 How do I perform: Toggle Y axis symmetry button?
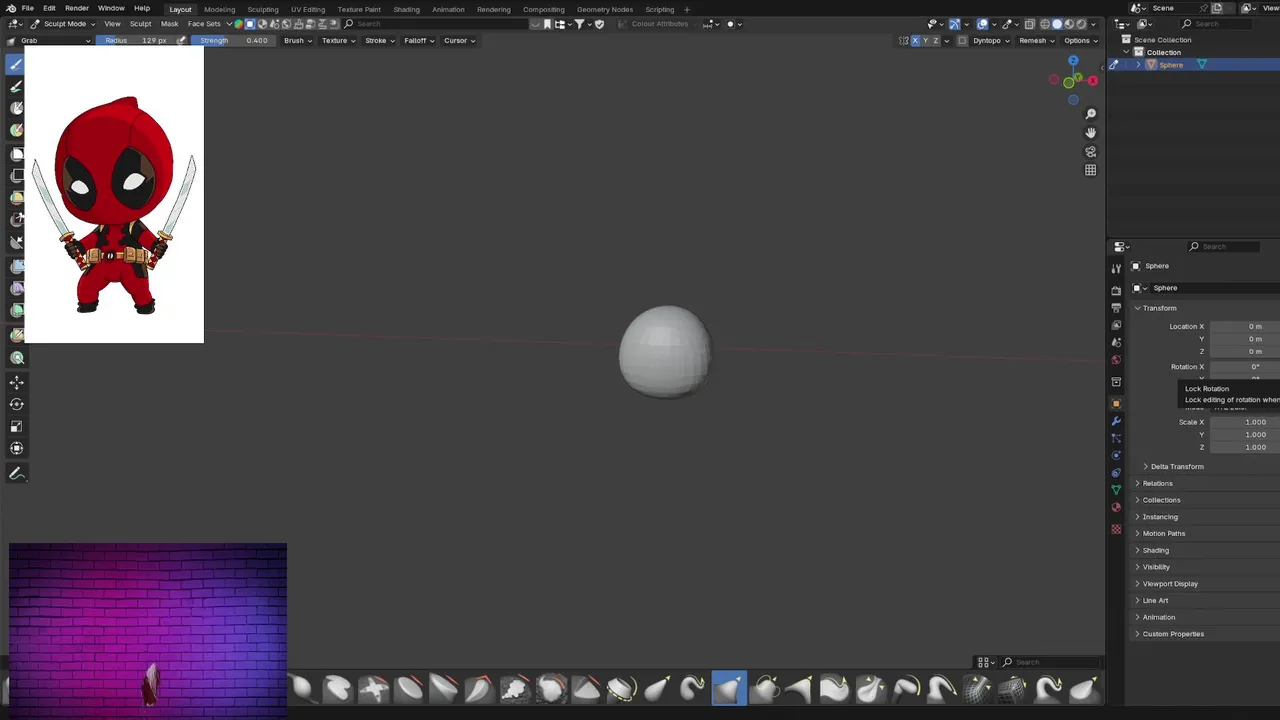(926, 41)
